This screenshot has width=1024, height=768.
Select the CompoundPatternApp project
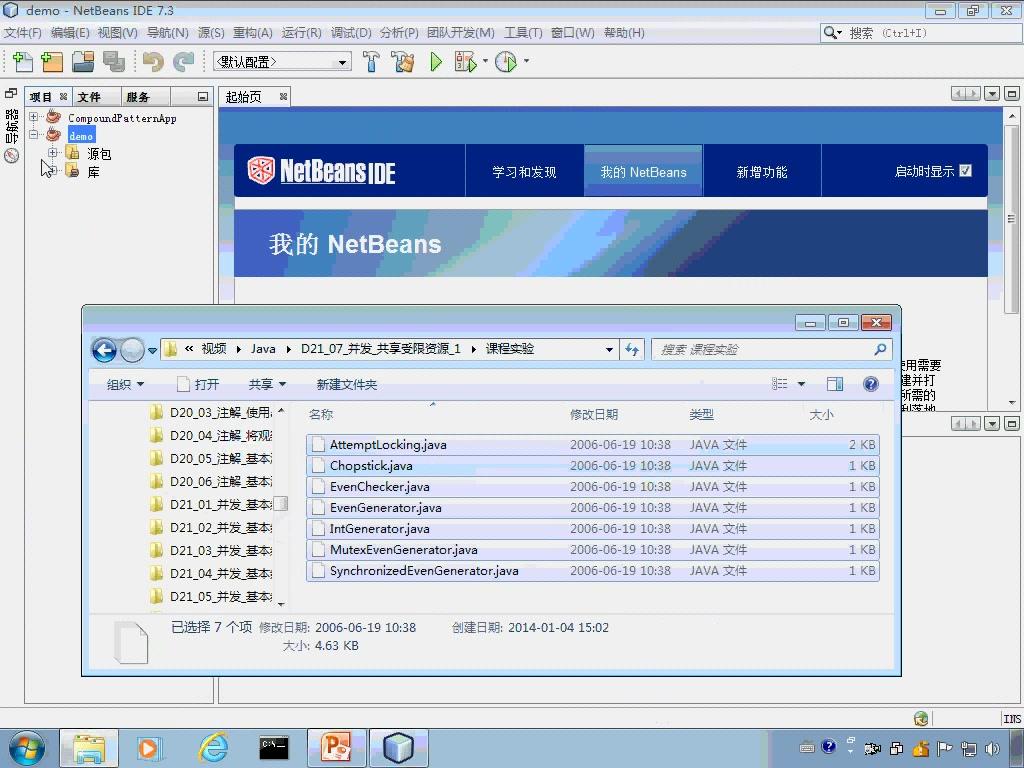click(122, 118)
